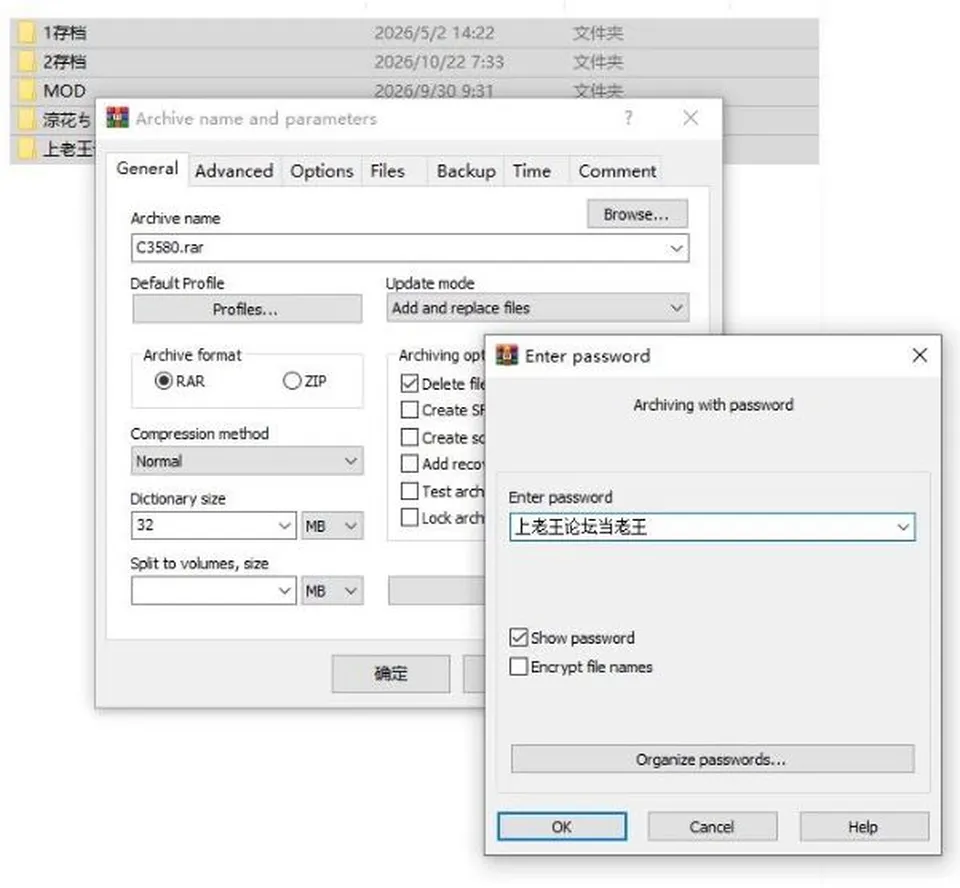Enable Encrypt file names option
This screenshot has width=960, height=888.
pos(519,666)
